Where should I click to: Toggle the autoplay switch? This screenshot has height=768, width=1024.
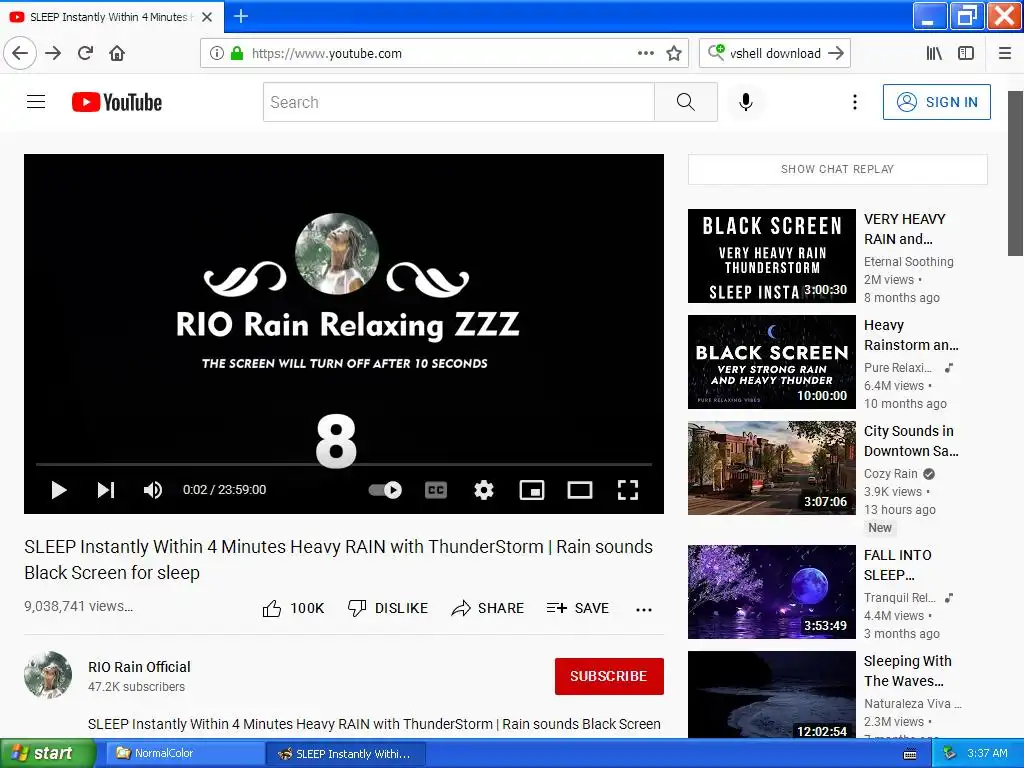pyautogui.click(x=385, y=490)
